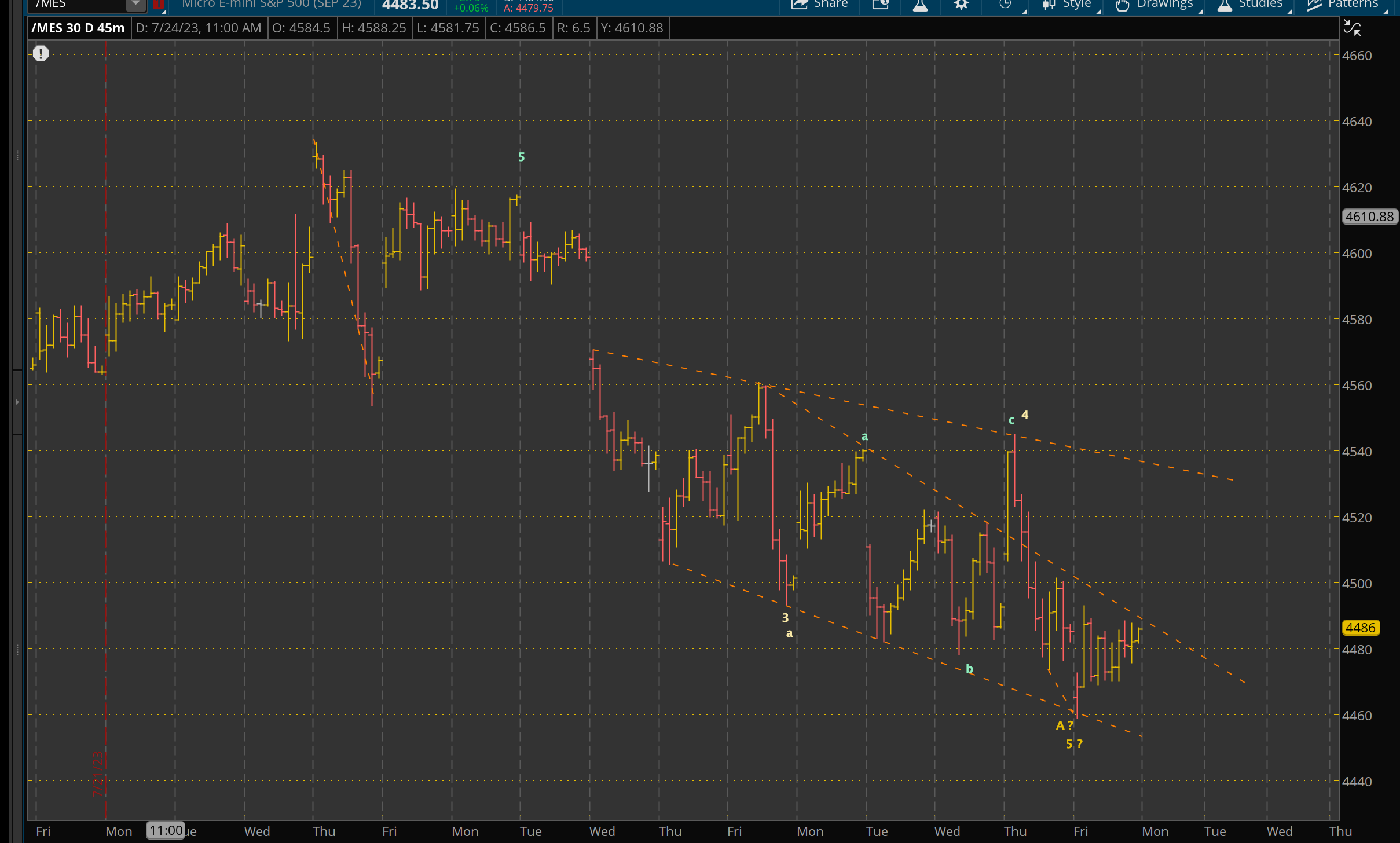The height and width of the screenshot is (843, 1400).
Task: Click the /MES 30 D 45m label
Action: [x=78, y=28]
